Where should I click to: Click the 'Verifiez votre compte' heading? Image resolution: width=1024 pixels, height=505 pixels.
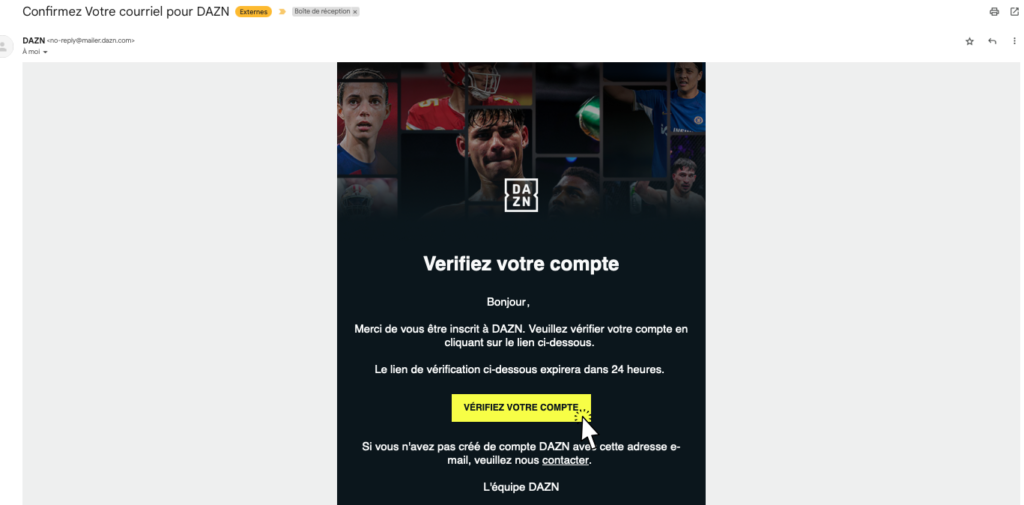coord(521,264)
